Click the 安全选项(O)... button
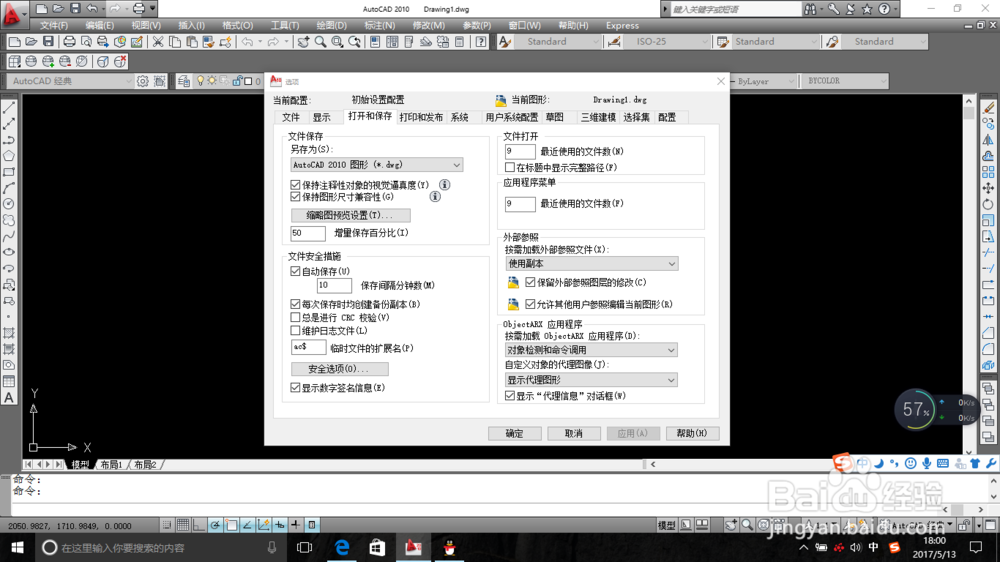1000x562 pixels. pyautogui.click(x=339, y=369)
